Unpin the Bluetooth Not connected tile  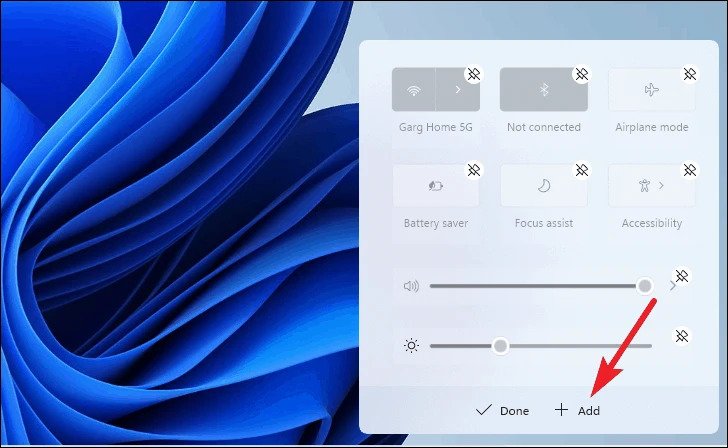[582, 74]
